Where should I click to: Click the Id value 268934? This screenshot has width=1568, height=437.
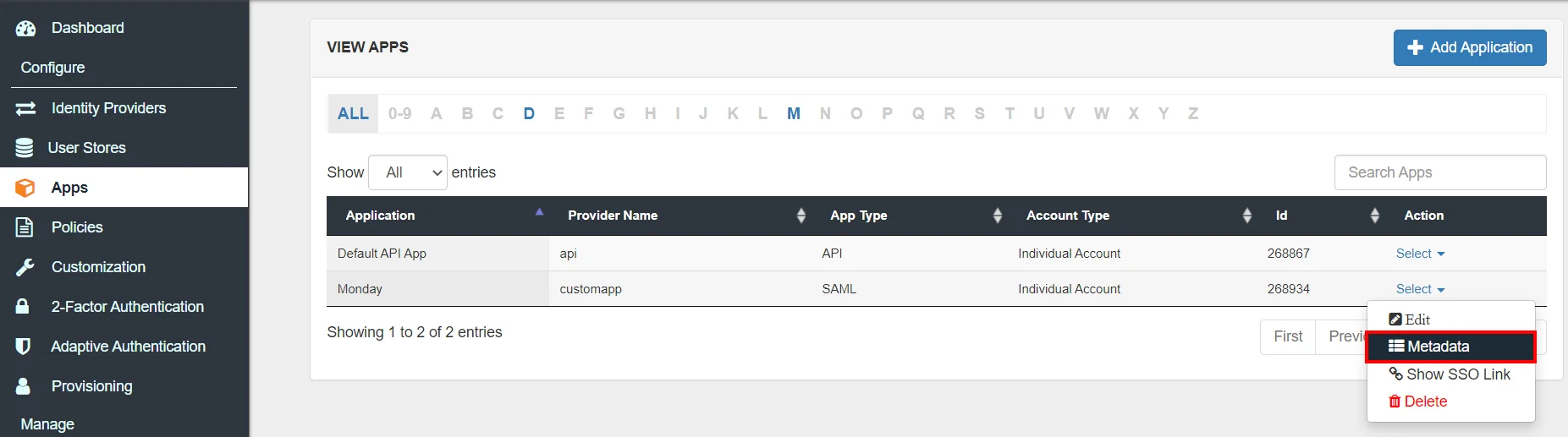pos(1288,289)
